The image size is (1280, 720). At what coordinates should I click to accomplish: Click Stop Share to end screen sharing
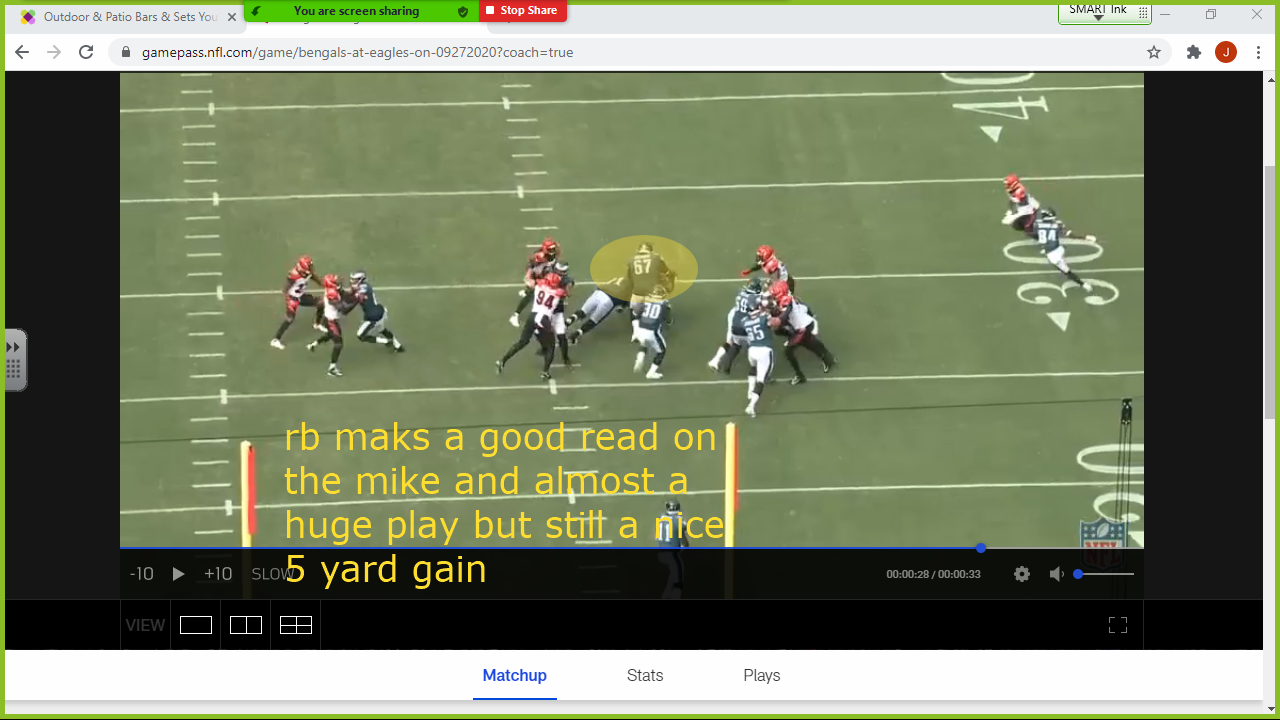pos(523,10)
